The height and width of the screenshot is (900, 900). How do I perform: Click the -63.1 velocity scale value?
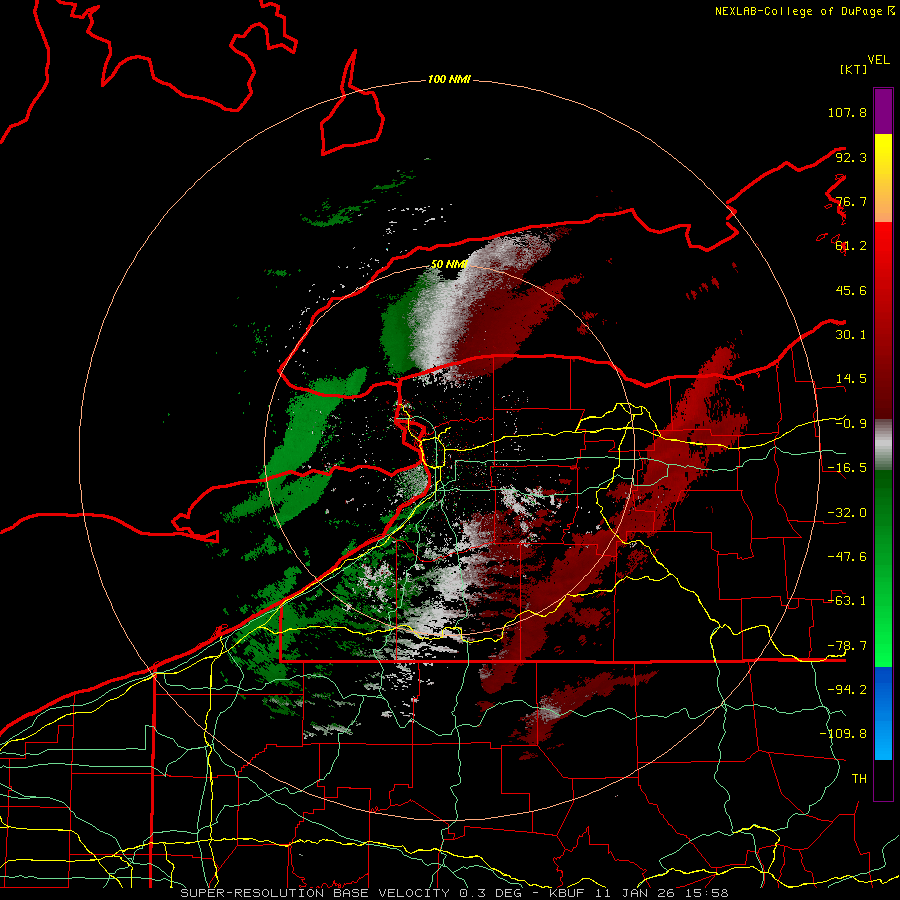[x=847, y=601]
